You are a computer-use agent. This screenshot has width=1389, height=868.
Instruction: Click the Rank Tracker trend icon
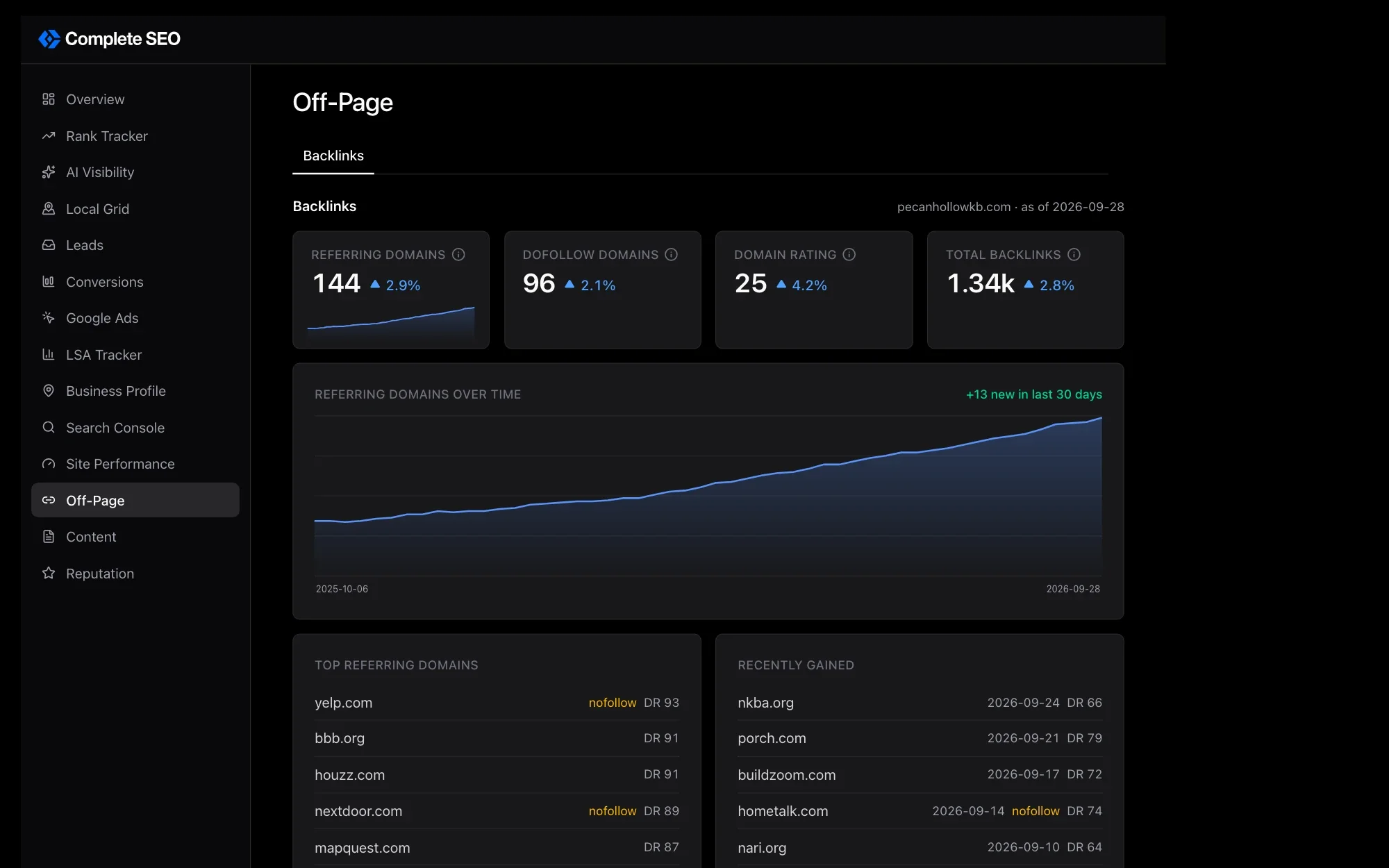[49, 136]
